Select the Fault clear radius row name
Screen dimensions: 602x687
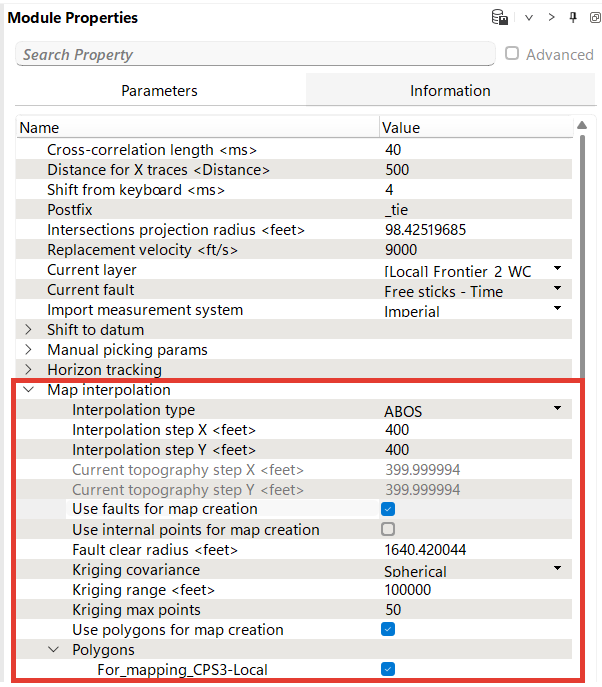155,550
